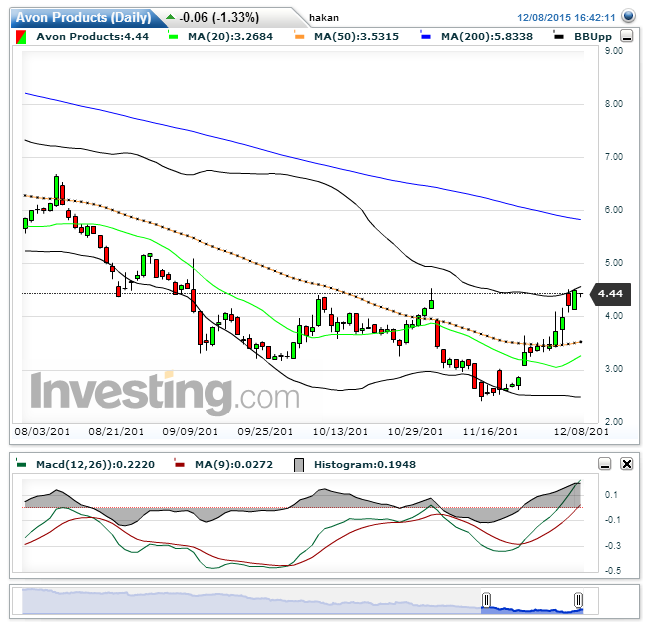Click the 11/16/201 date axis label

(x=490, y=431)
